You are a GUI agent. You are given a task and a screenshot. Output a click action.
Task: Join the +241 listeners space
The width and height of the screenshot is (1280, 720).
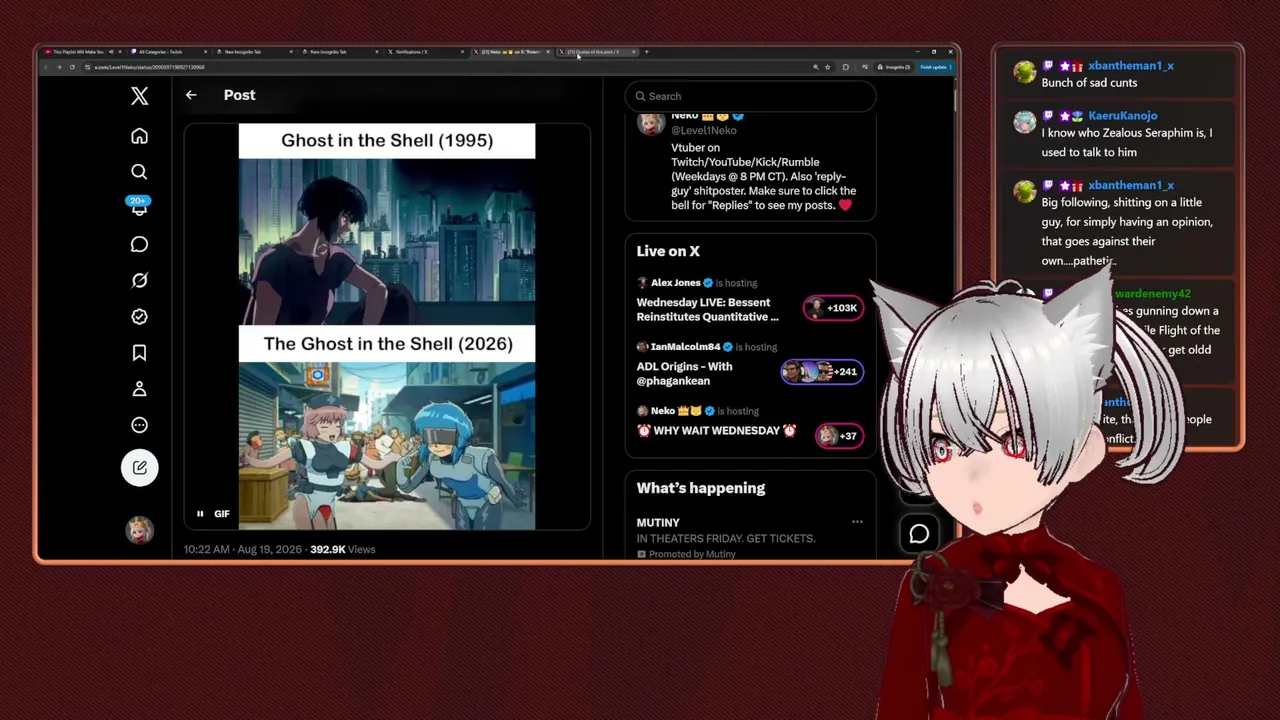[821, 372]
